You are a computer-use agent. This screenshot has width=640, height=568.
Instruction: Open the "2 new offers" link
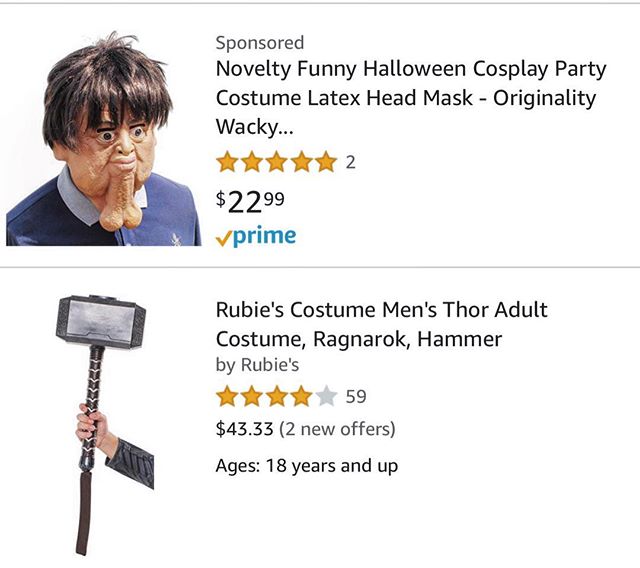point(337,429)
